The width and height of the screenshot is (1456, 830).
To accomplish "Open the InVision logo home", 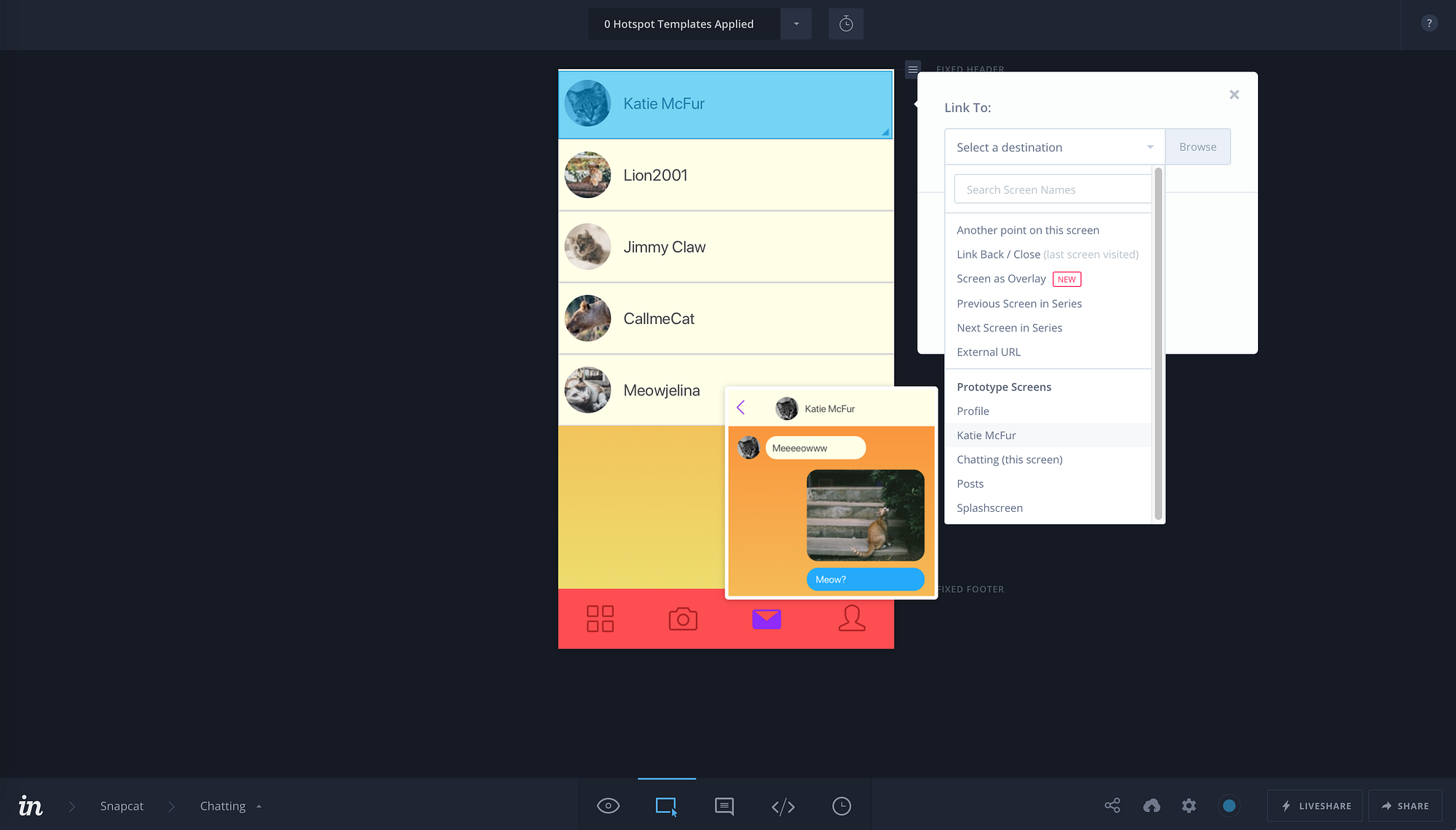I will pyautogui.click(x=31, y=805).
